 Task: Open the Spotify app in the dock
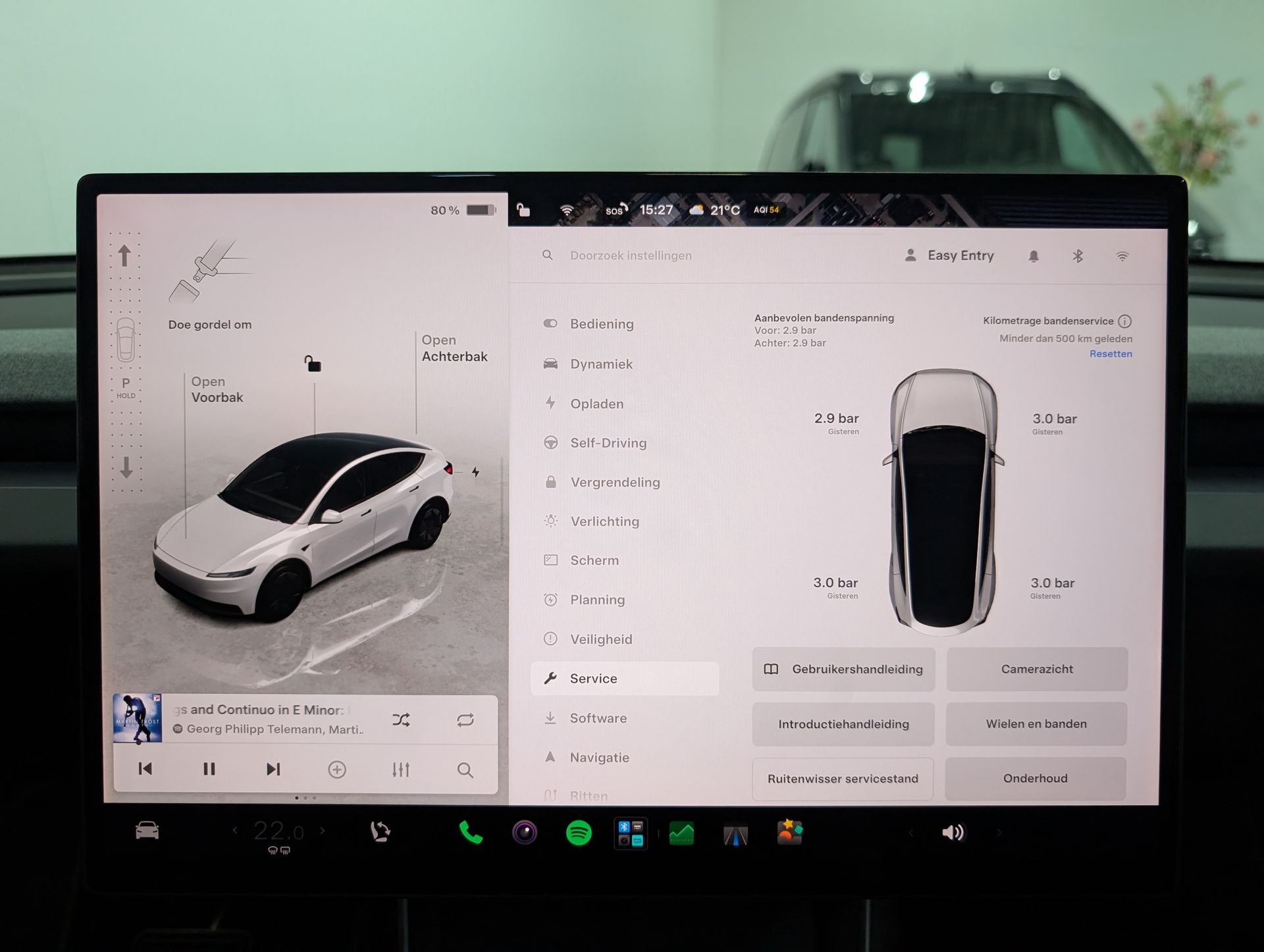[x=579, y=833]
